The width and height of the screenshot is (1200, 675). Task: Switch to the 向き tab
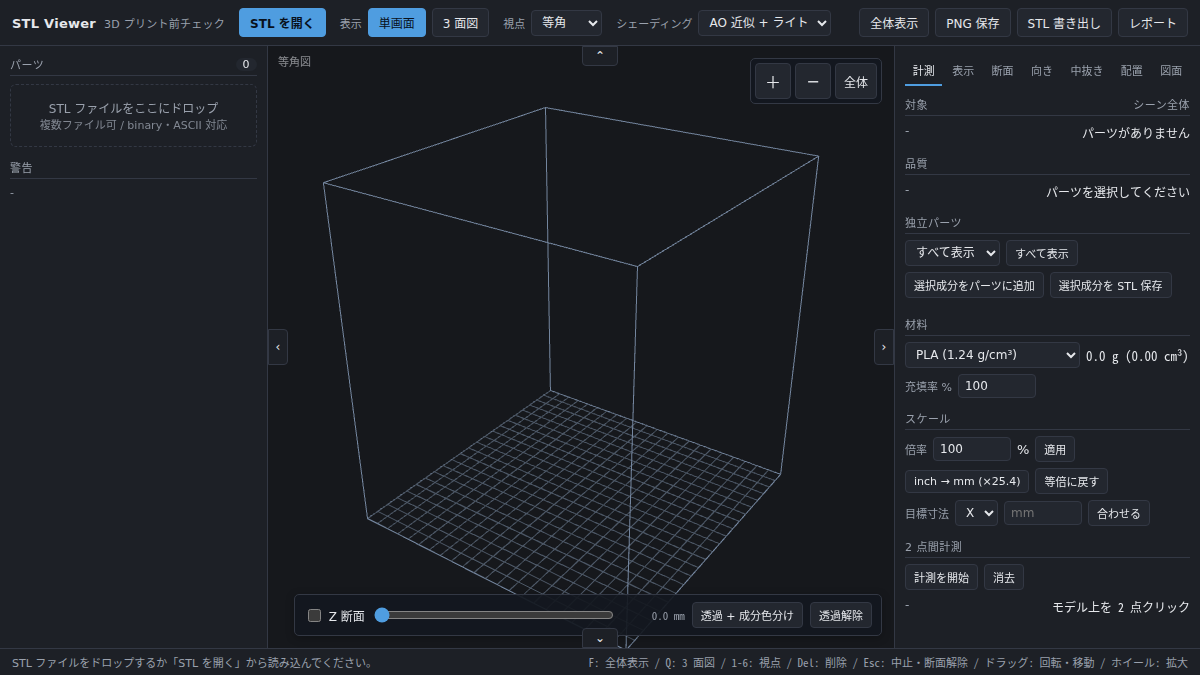[1042, 71]
